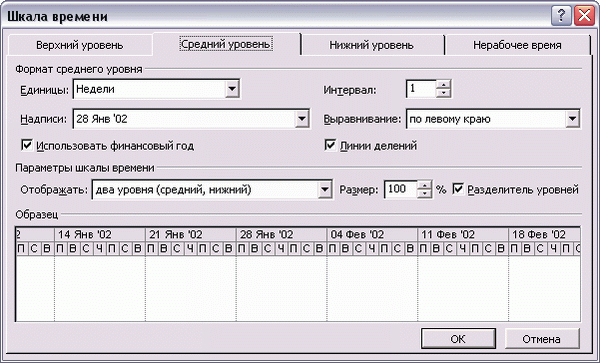600x363 pixels.
Task: Uncheck the Линии делений checkbox
Action: click(x=330, y=145)
